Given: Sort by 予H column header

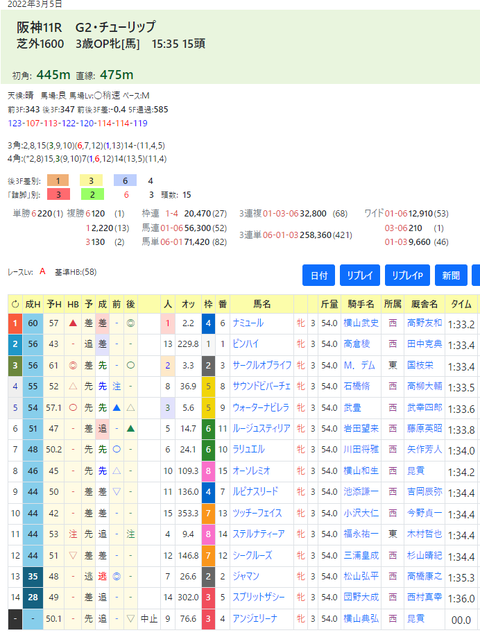Looking at the screenshot, I should click(x=54, y=304).
